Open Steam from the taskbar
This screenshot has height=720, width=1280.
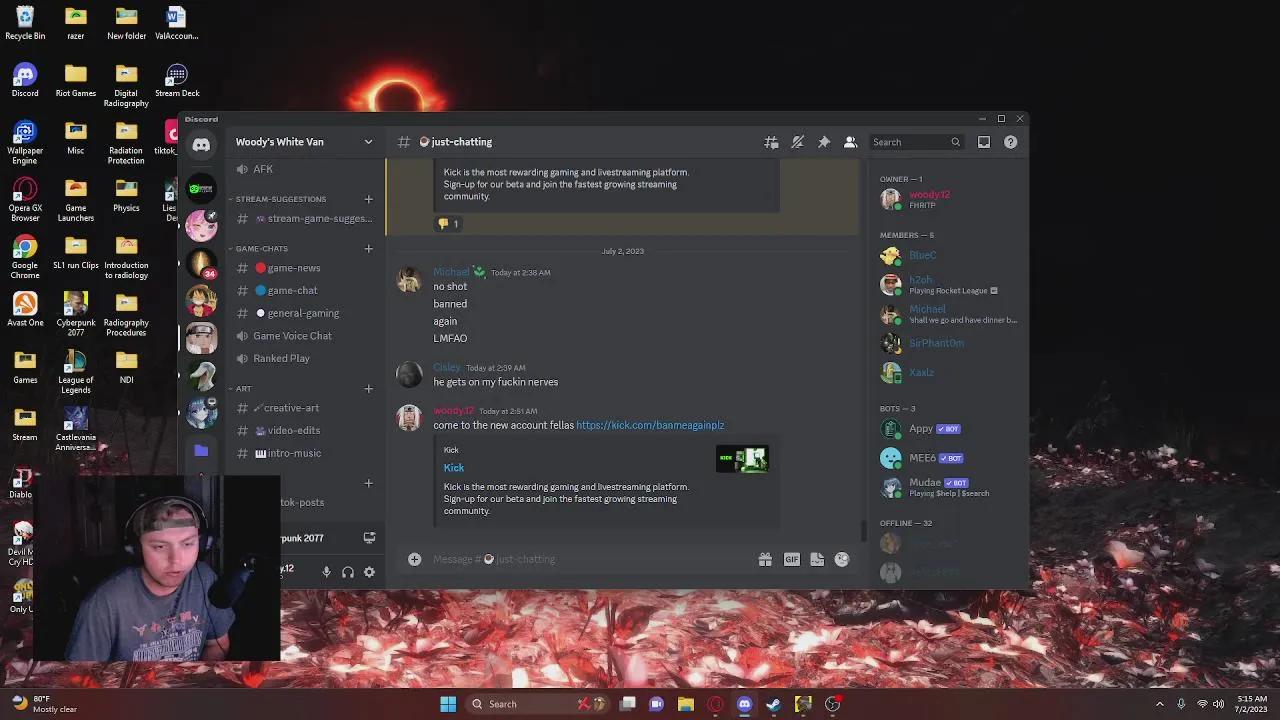(773, 704)
